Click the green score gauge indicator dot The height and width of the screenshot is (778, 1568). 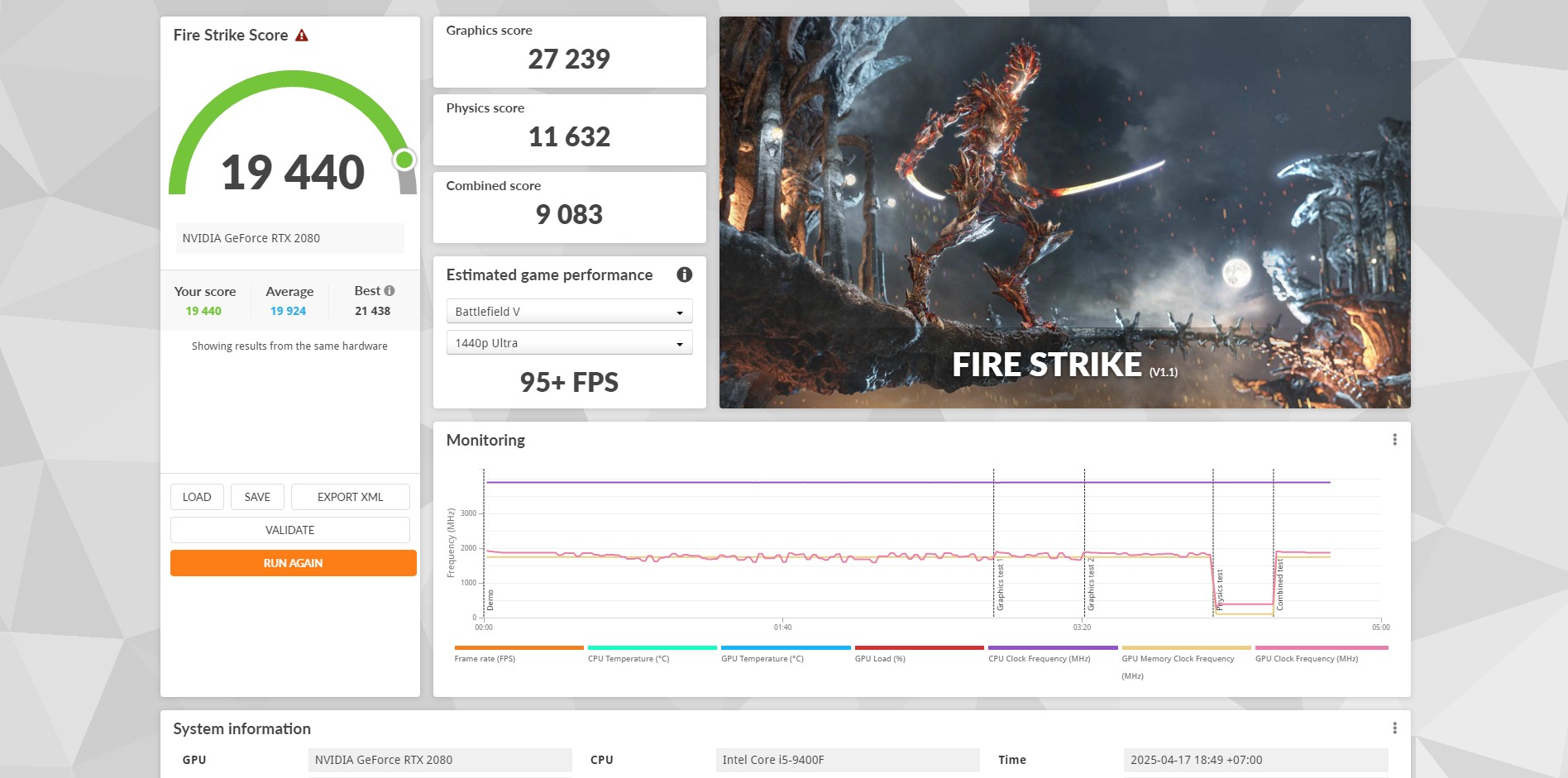coord(404,160)
